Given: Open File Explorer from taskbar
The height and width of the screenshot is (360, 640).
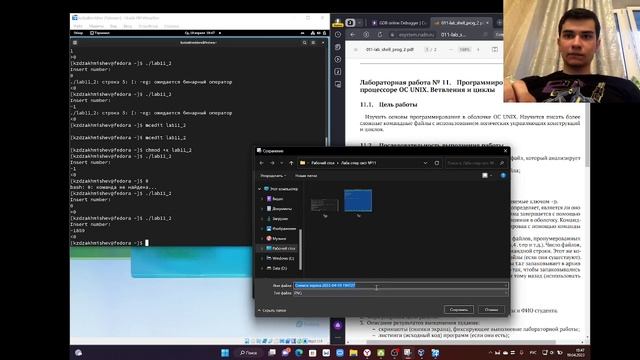Looking at the screenshot, I should [x=353, y=353].
